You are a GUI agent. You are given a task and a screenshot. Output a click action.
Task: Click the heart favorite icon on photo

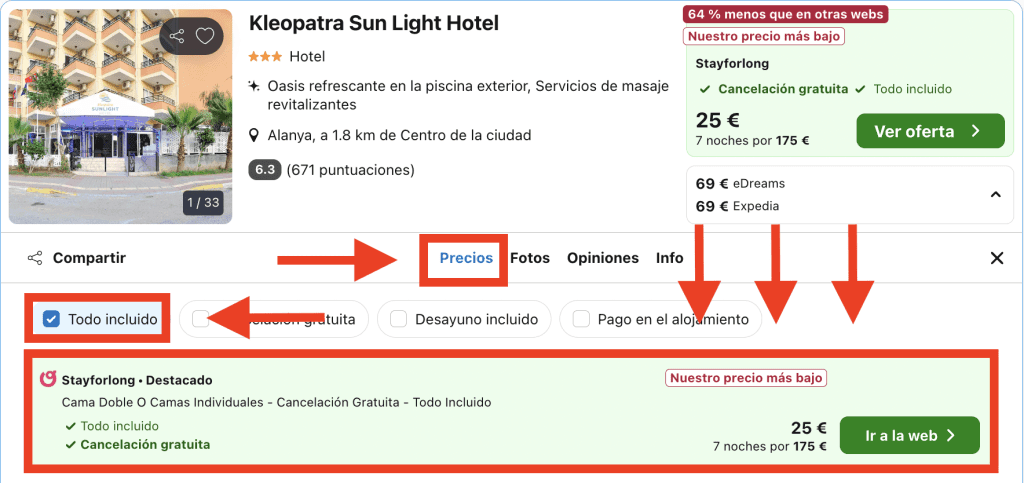205,37
